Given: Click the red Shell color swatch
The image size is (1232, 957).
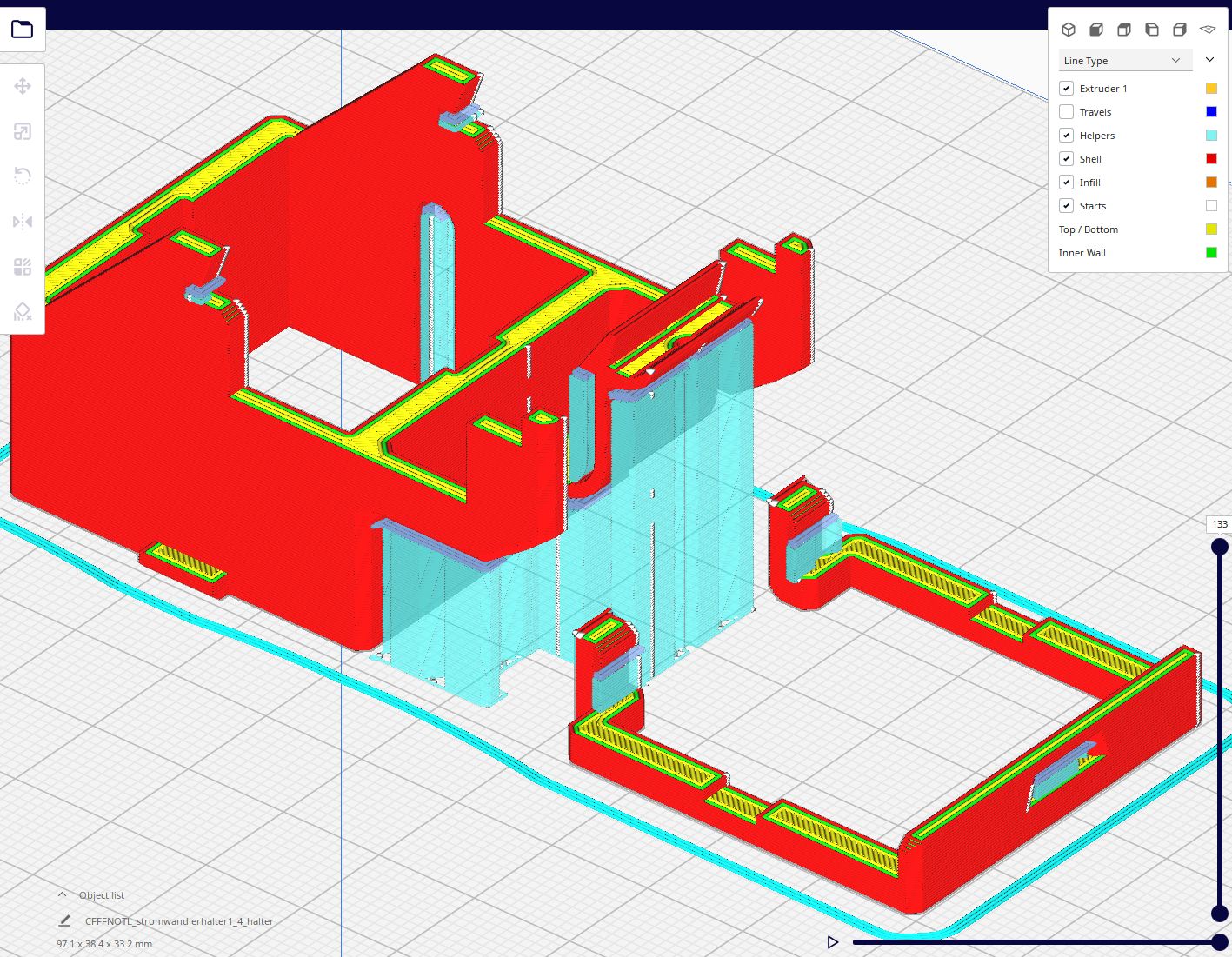Looking at the screenshot, I should [1211, 159].
